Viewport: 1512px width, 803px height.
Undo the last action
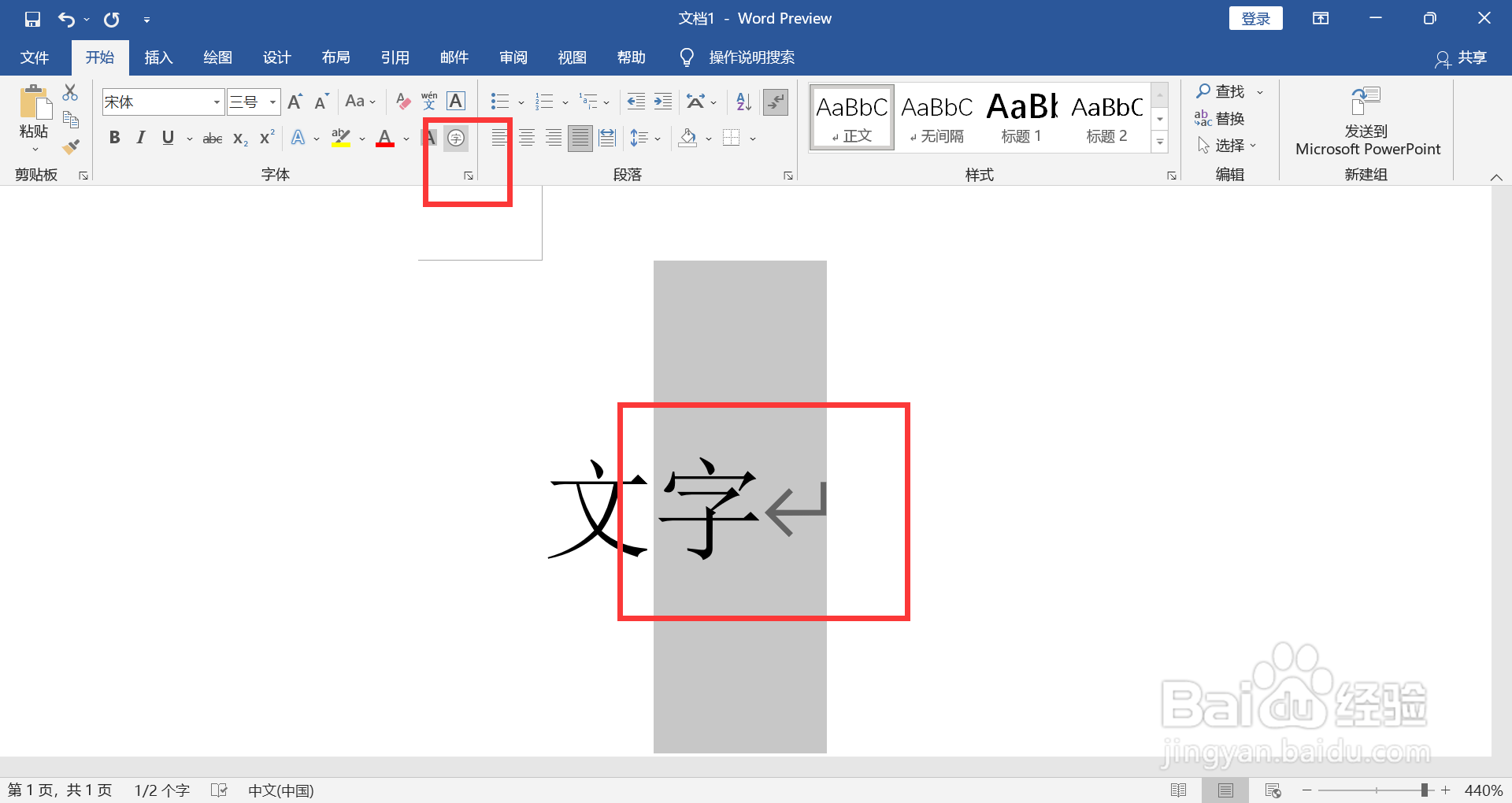[x=67, y=19]
